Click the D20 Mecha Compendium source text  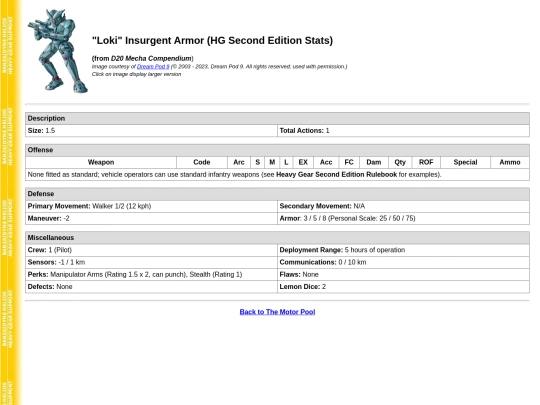pyautogui.click(x=151, y=58)
